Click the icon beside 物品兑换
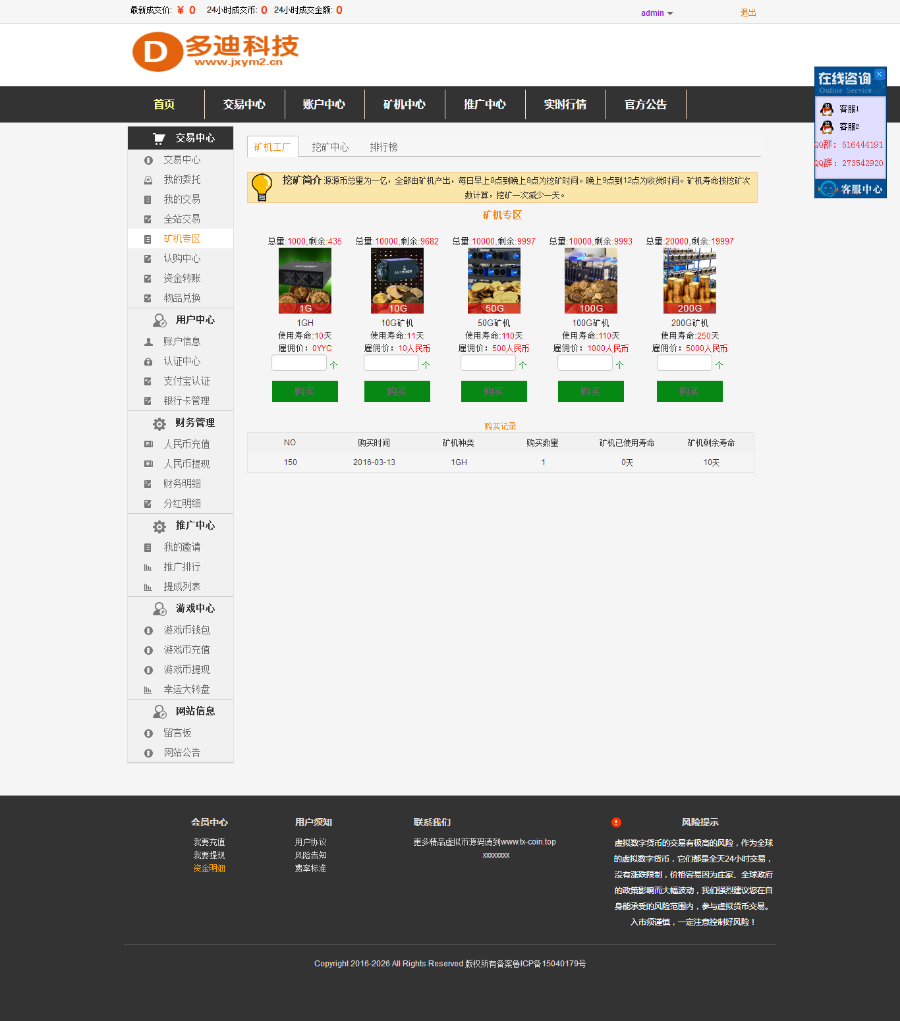This screenshot has height=1021, width=900. (x=148, y=298)
